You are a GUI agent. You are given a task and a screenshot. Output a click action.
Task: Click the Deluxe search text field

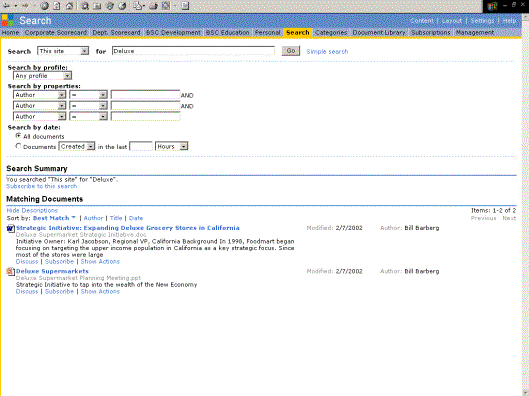(x=193, y=51)
